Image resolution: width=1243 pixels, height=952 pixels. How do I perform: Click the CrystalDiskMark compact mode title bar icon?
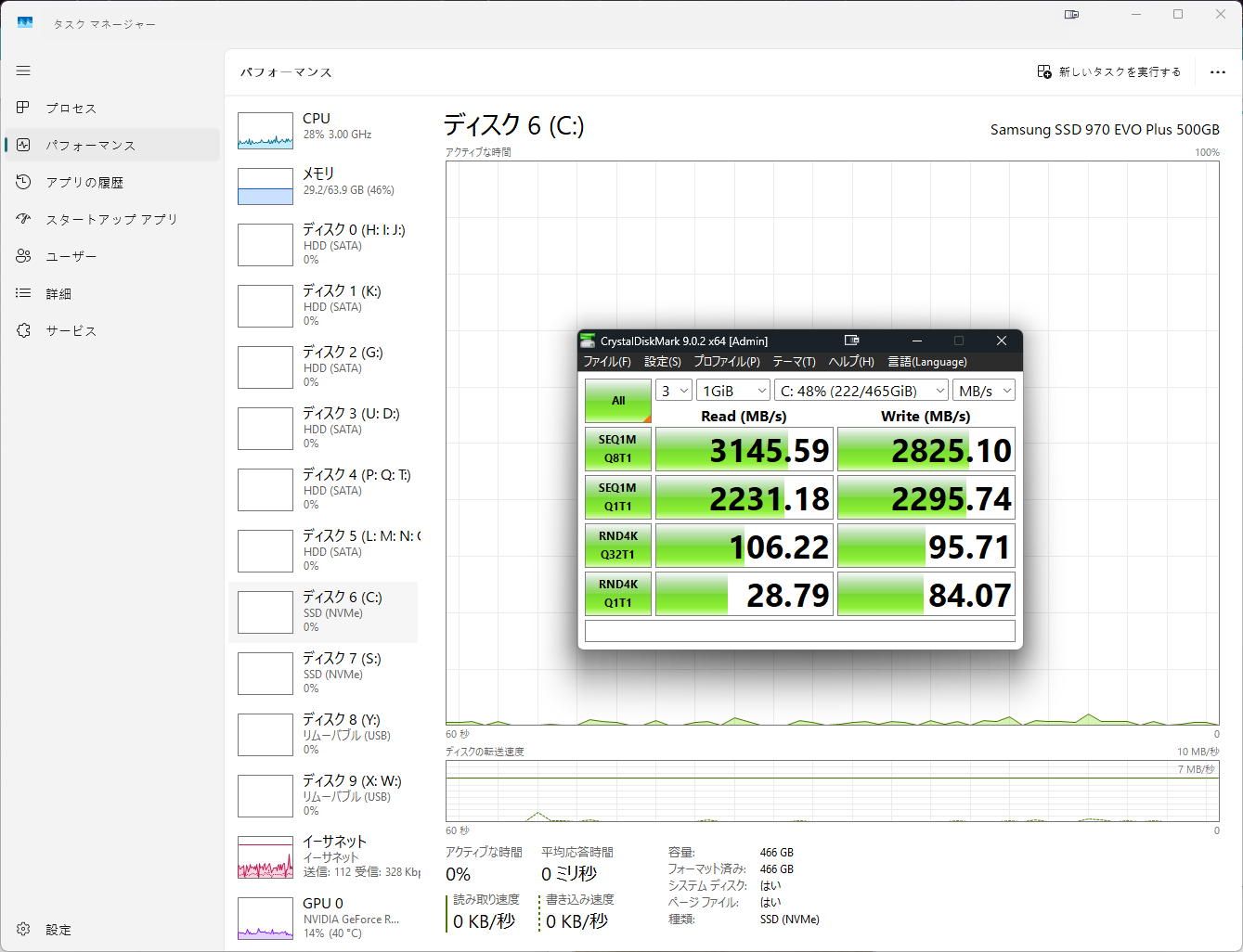pyautogui.click(x=851, y=341)
